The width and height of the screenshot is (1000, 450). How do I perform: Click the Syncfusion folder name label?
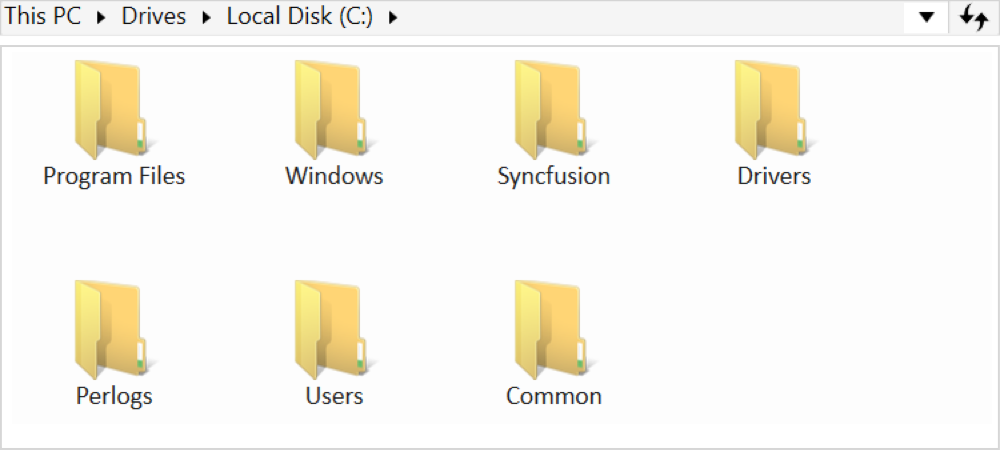pos(553,177)
